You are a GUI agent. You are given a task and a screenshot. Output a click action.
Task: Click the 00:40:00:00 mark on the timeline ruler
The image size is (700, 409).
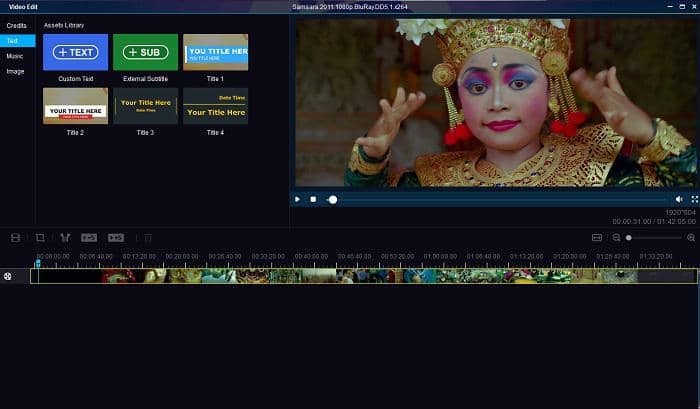tap(311, 256)
